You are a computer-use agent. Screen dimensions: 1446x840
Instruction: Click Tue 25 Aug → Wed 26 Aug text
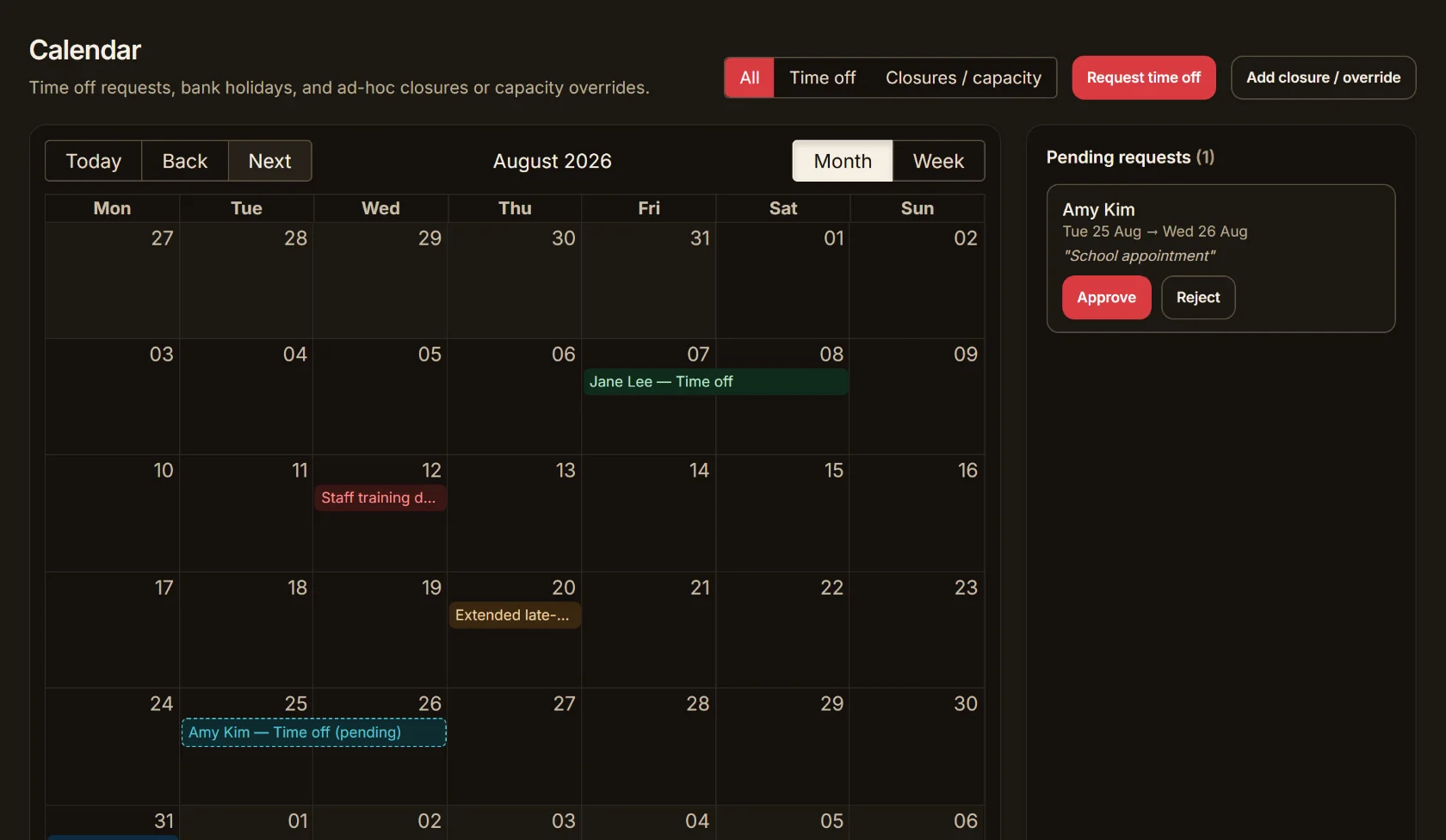[x=1155, y=232]
